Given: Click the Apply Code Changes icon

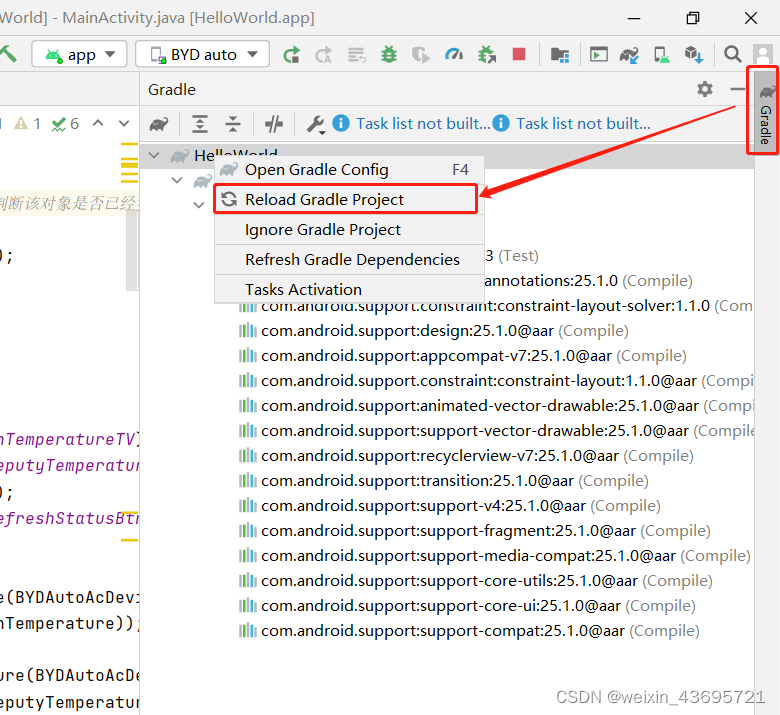Looking at the screenshot, I should [357, 54].
